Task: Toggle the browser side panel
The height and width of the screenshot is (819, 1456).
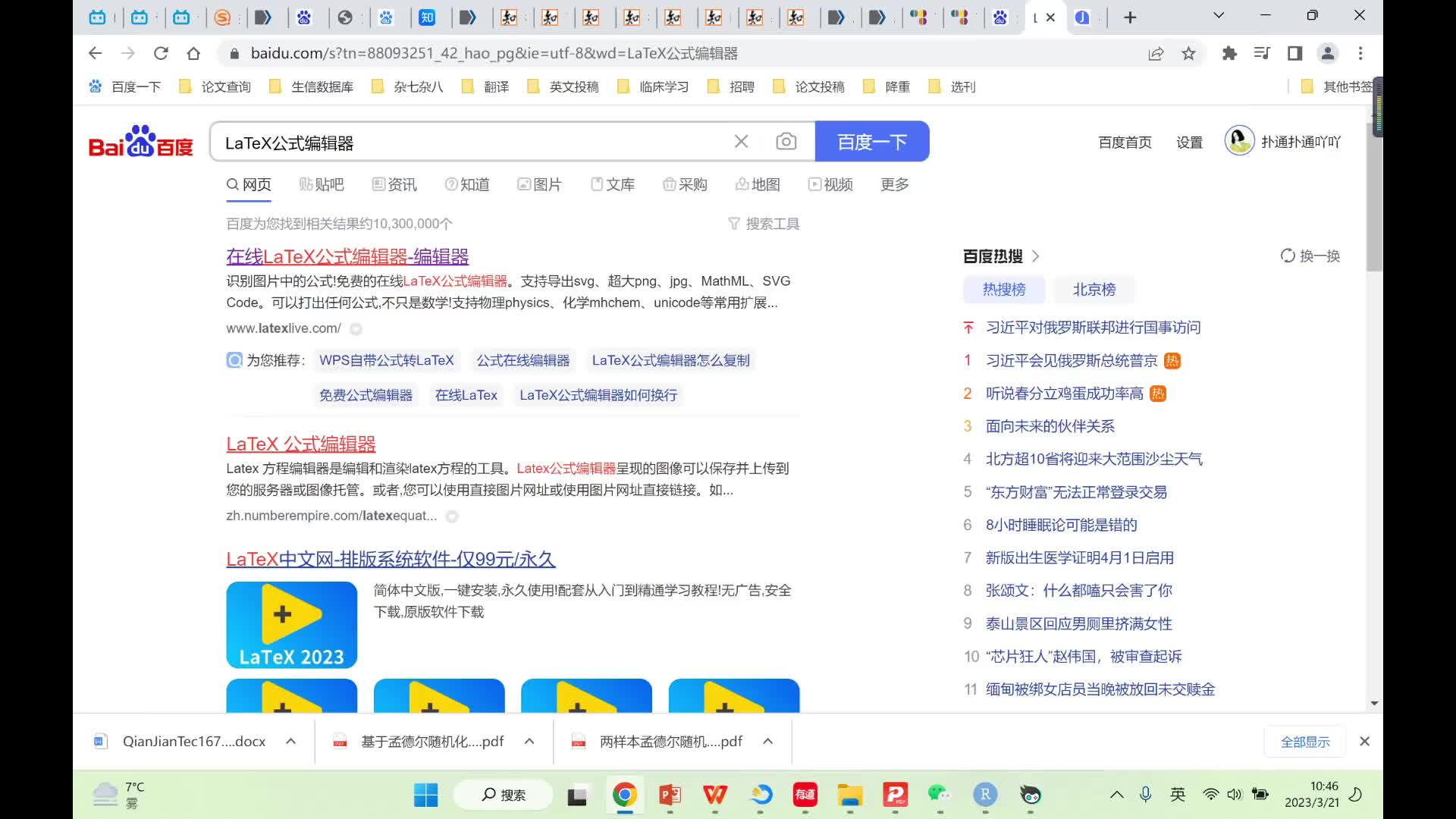Action: pos(1295,53)
